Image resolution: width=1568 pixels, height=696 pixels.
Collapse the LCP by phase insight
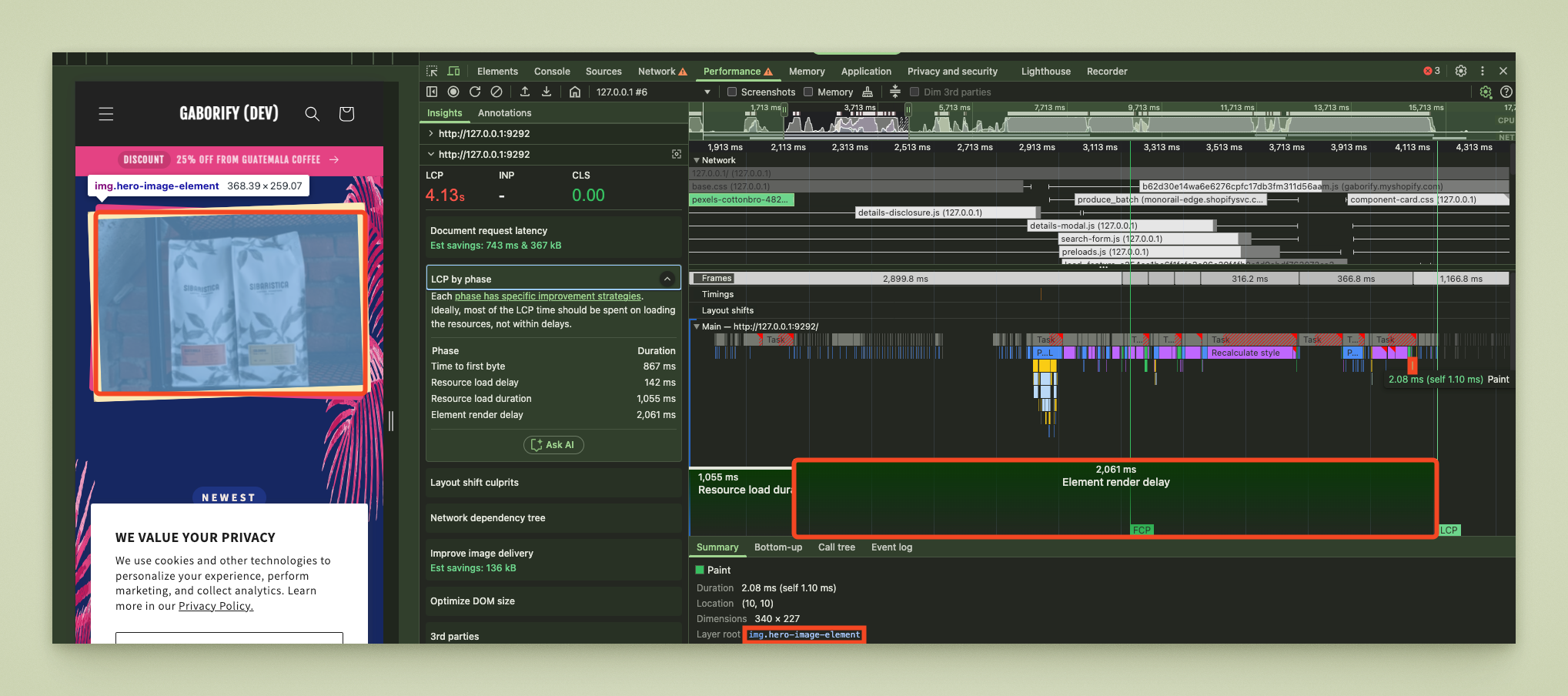(667, 279)
